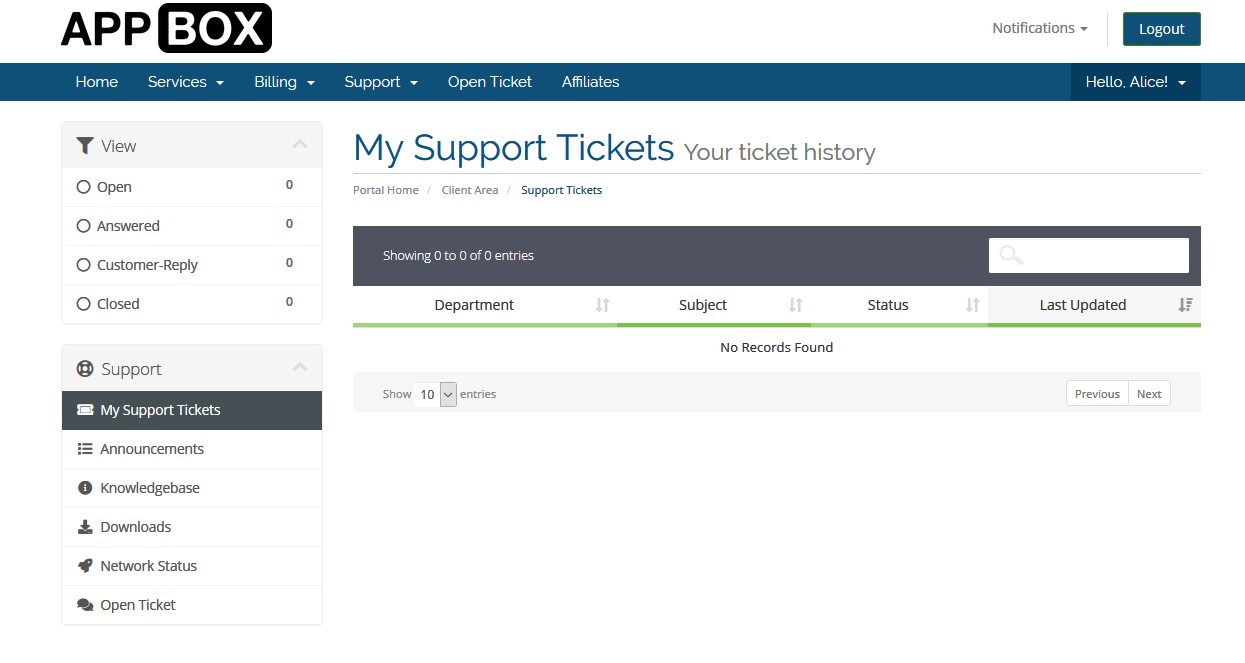The image size is (1245, 663).
Task: Open Affiliates in the navigation bar
Action: (590, 82)
